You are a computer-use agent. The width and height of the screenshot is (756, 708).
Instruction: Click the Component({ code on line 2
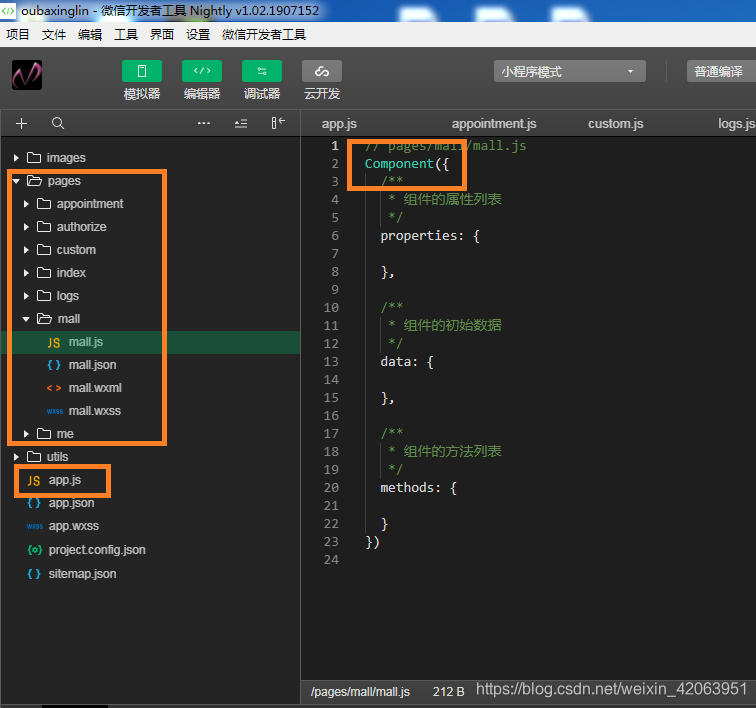pos(406,164)
